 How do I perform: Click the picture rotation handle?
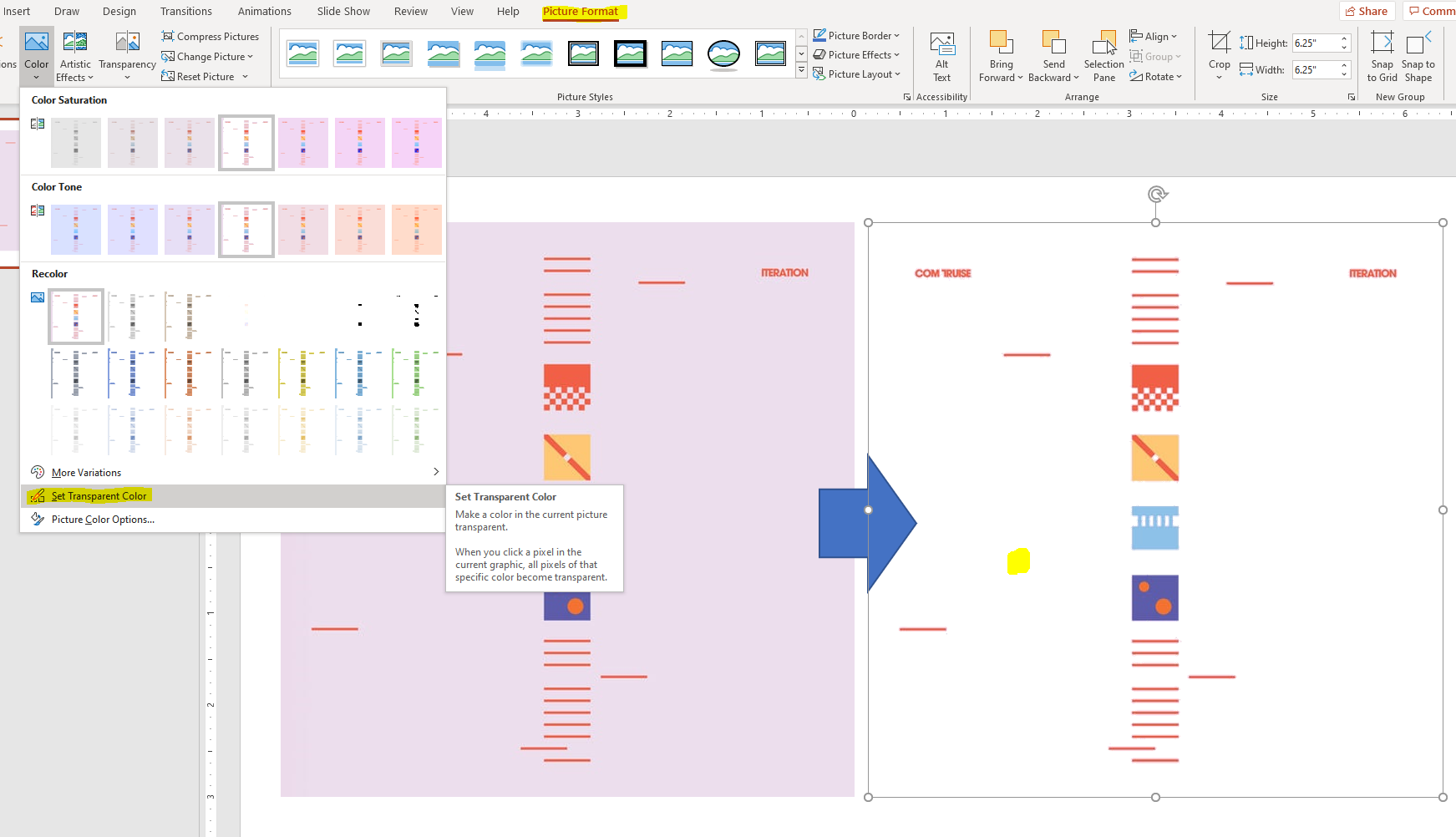tap(1156, 195)
